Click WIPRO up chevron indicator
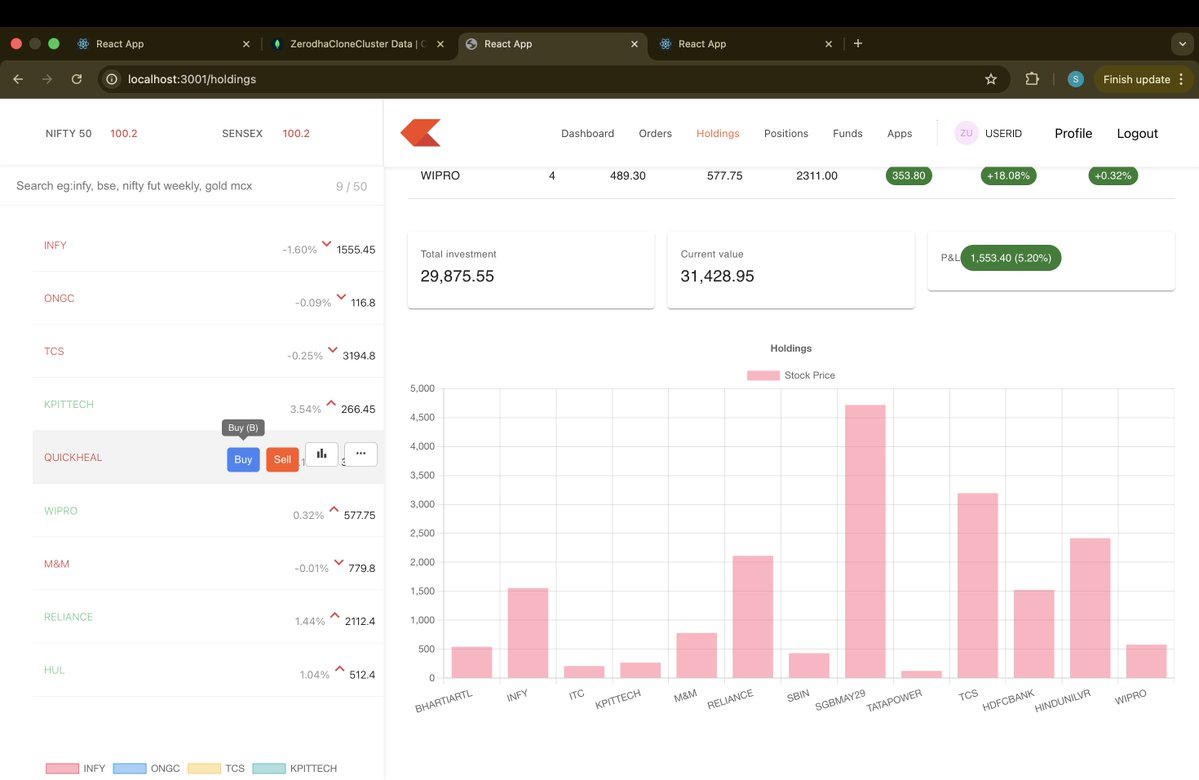The height and width of the screenshot is (780, 1199). pyautogui.click(x=334, y=509)
